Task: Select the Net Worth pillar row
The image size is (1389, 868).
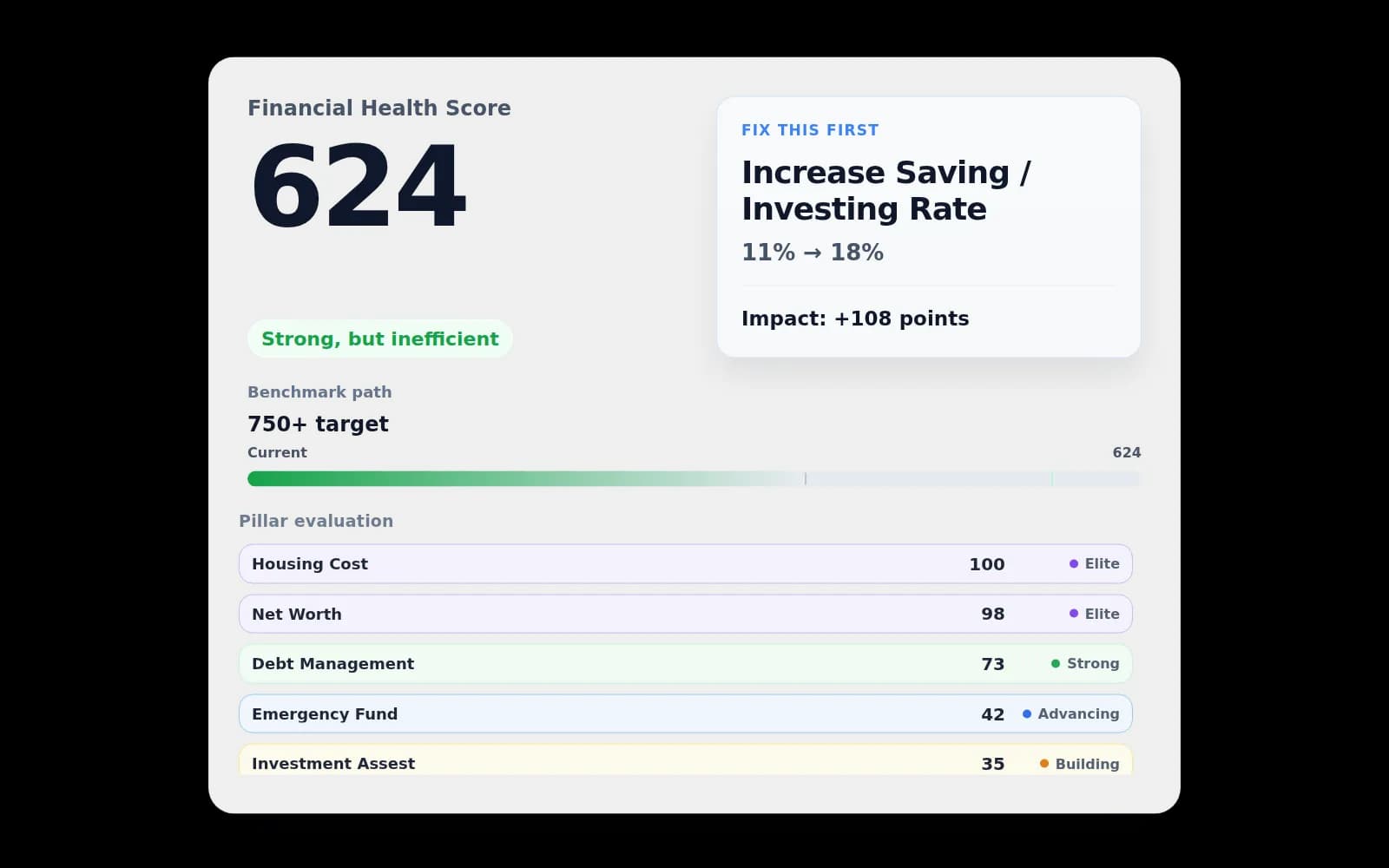Action: click(x=608, y=614)
